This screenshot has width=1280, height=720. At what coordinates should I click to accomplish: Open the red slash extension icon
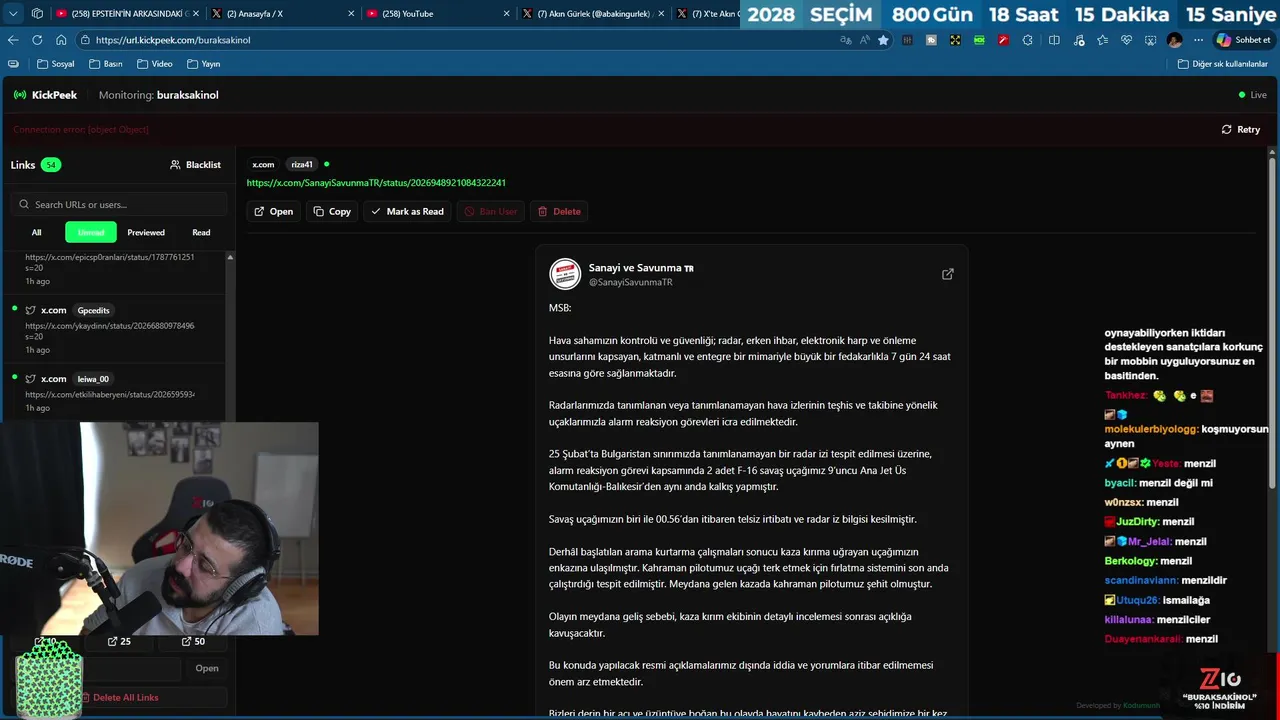pos(1003,40)
